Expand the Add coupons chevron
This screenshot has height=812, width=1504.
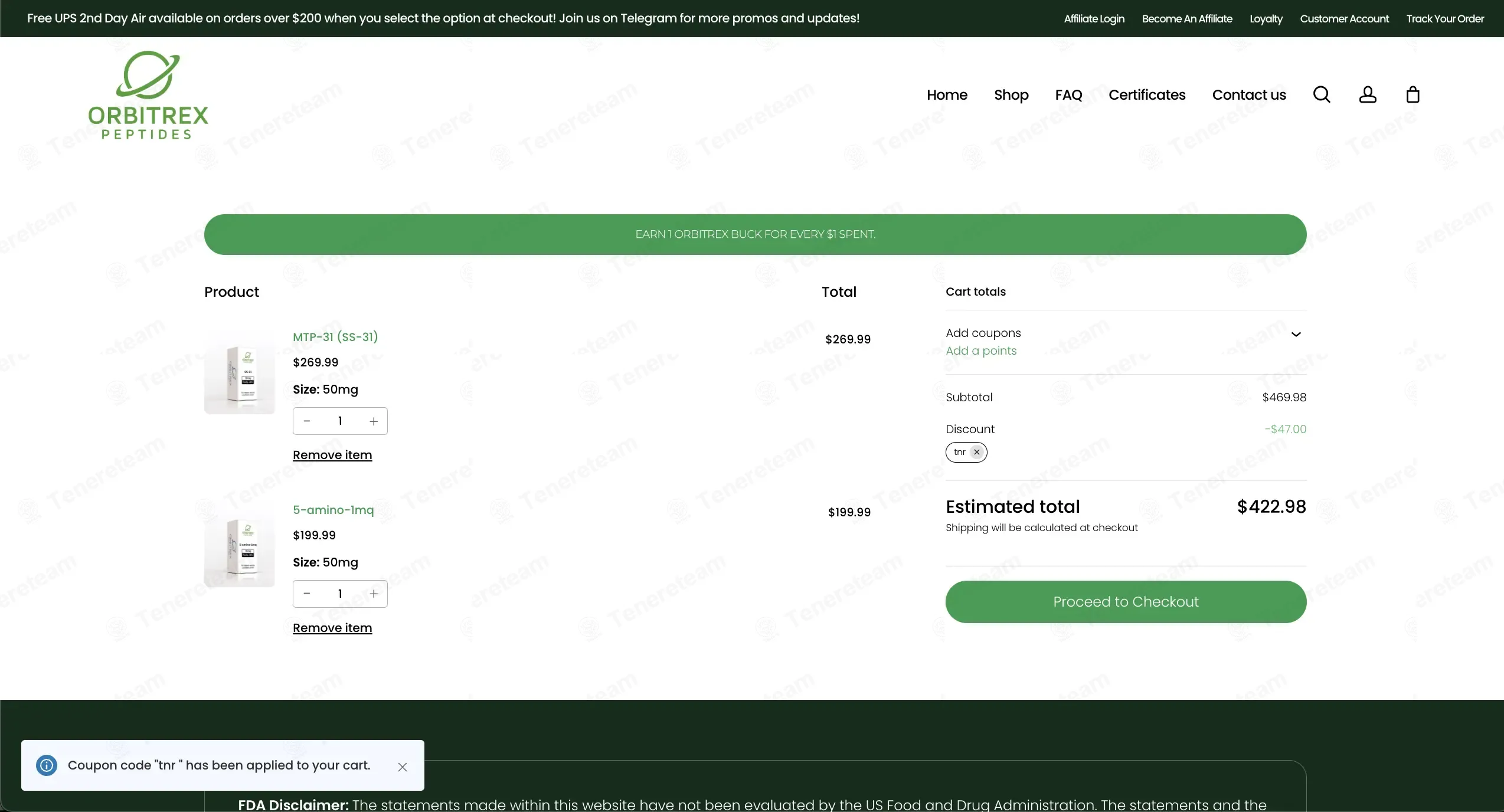[1296, 334]
